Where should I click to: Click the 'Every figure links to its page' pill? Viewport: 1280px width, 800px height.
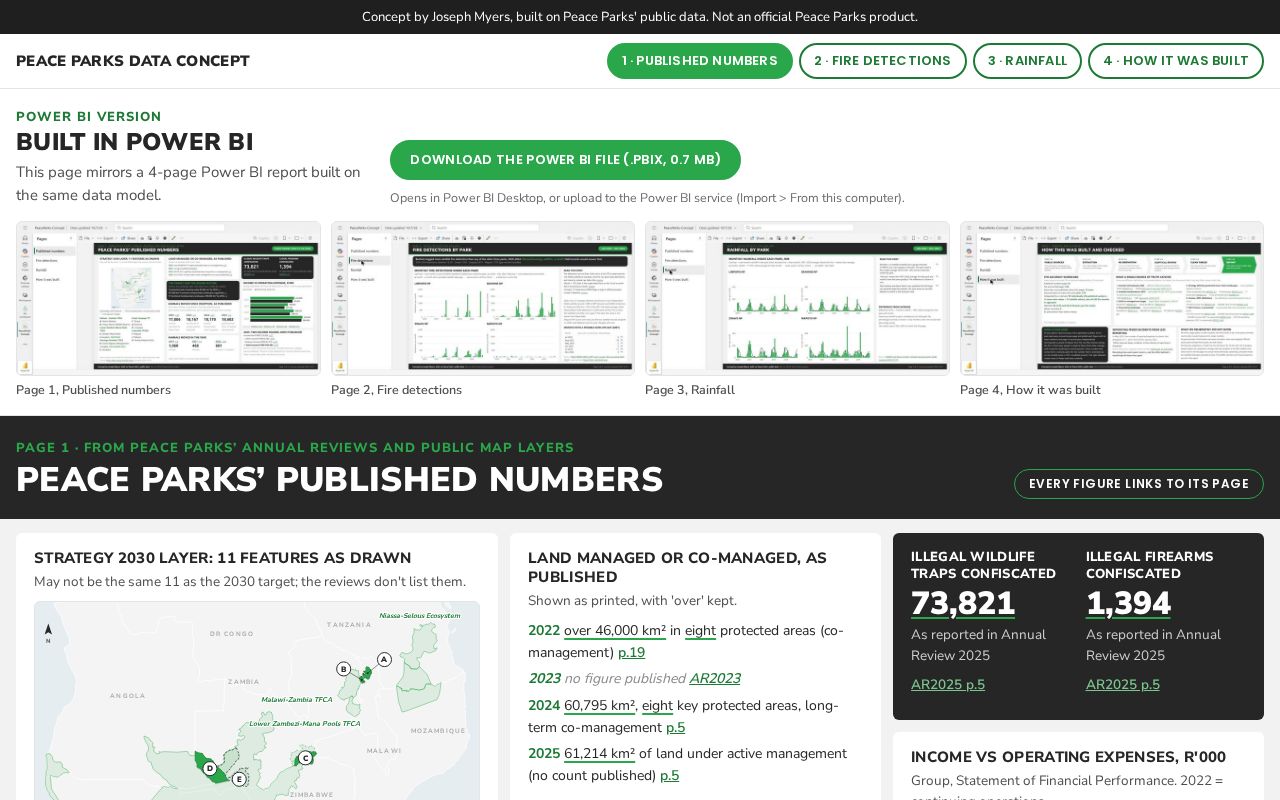click(x=1139, y=484)
